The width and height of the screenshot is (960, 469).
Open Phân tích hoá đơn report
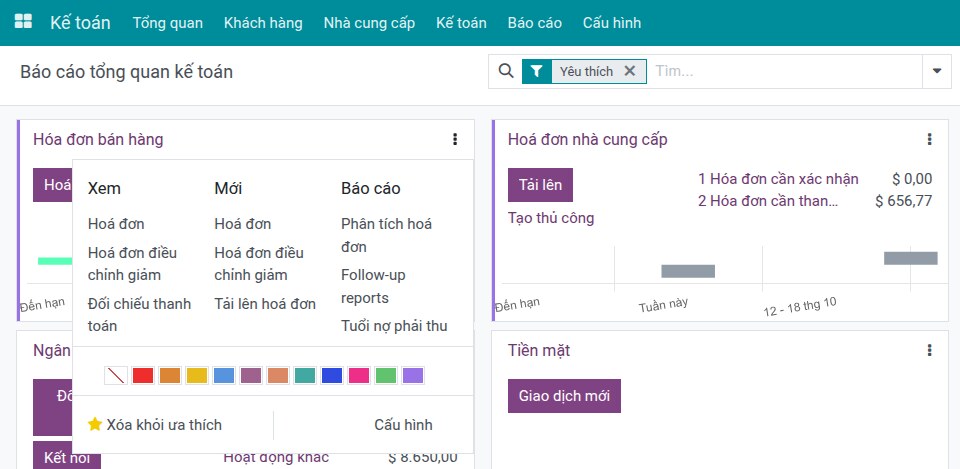click(x=386, y=235)
